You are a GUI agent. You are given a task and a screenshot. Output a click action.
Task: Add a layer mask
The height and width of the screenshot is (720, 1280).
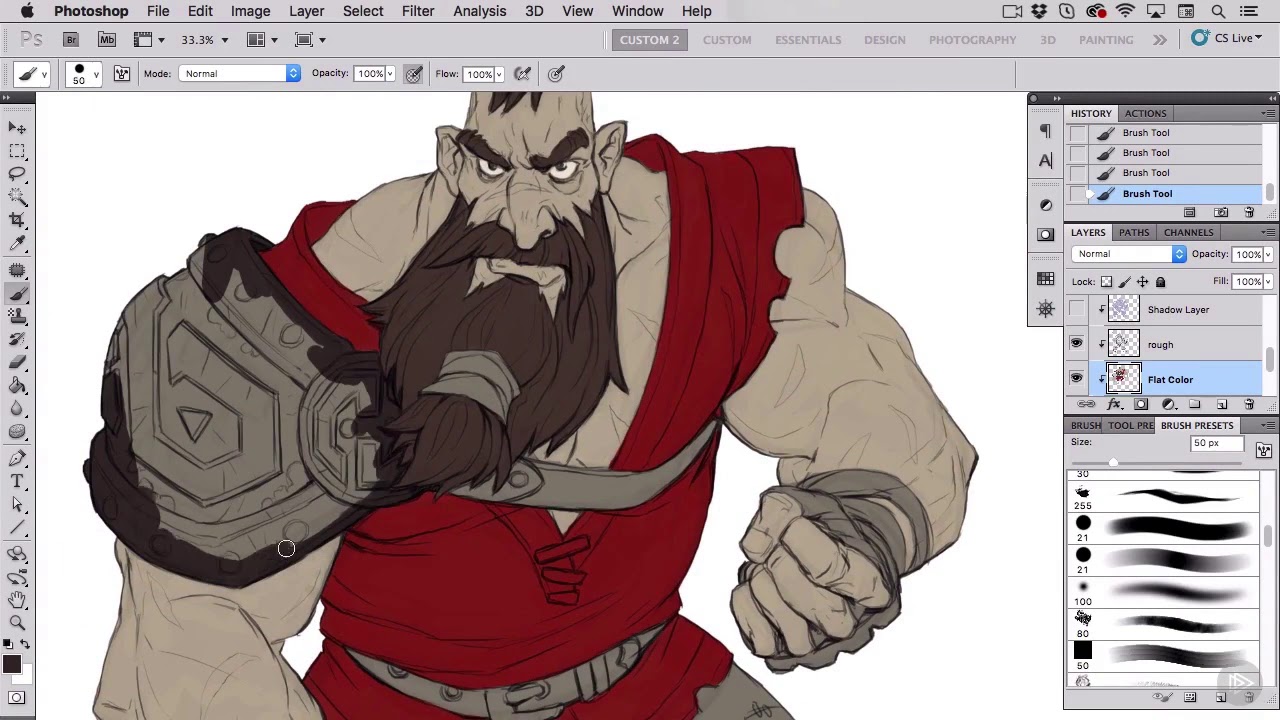[x=1141, y=405]
